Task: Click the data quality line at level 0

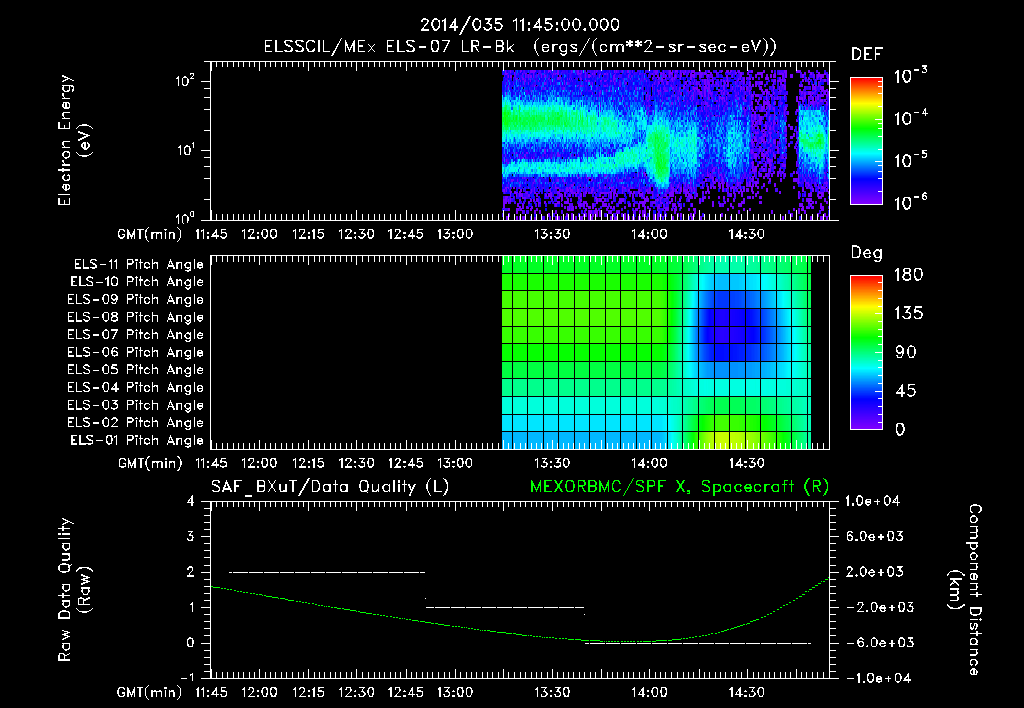Action: (x=697, y=643)
